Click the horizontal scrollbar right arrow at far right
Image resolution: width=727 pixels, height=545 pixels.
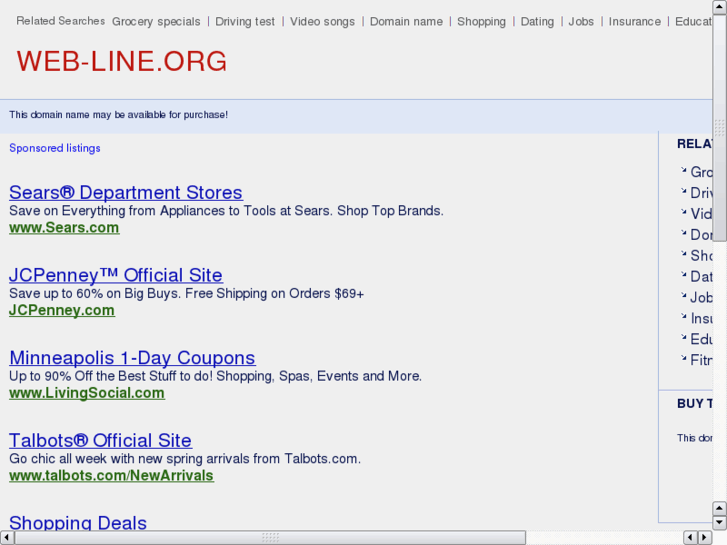[705, 538]
